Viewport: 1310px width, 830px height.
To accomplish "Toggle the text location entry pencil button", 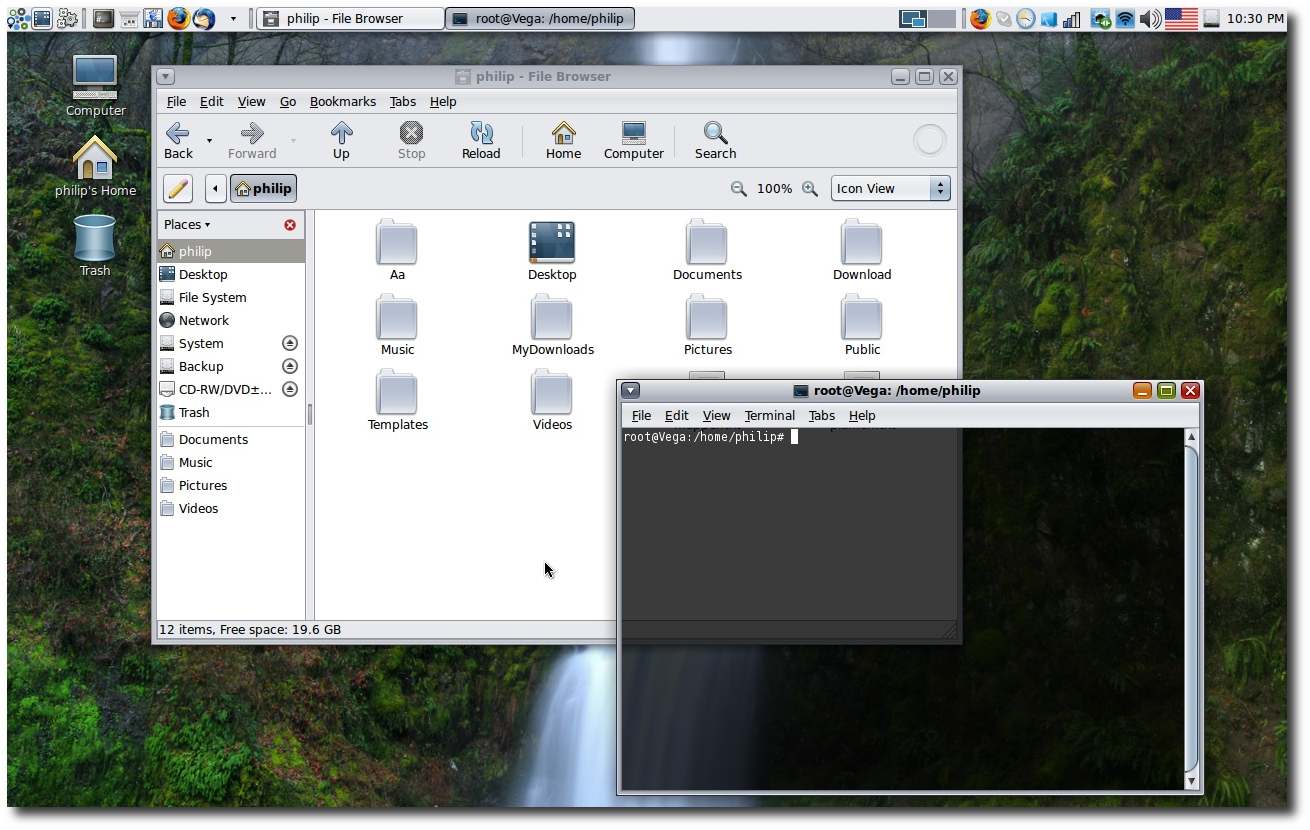I will [177, 188].
